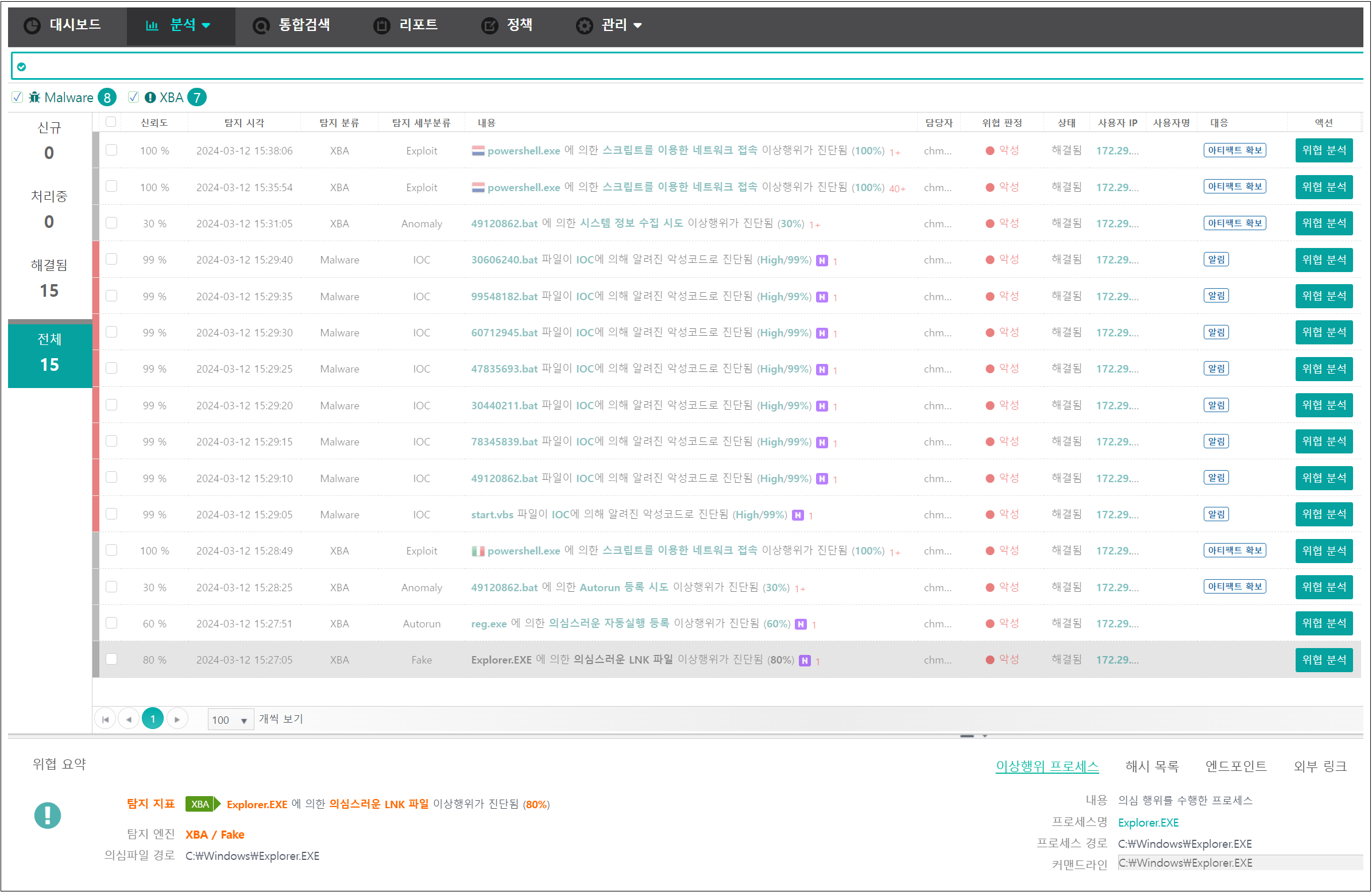Viewport: 1372px width, 892px height.
Task: Check the row for reg.exe autorun detection
Action: [111, 623]
